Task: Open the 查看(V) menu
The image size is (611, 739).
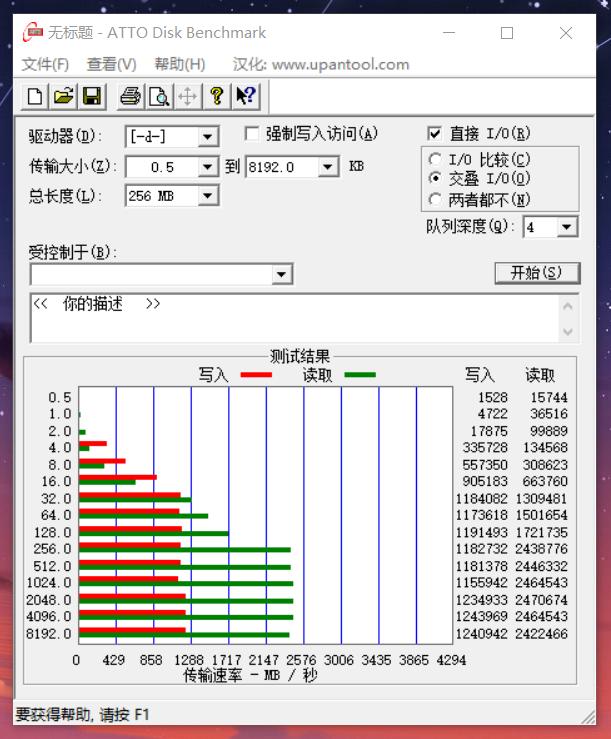Action: pos(112,64)
